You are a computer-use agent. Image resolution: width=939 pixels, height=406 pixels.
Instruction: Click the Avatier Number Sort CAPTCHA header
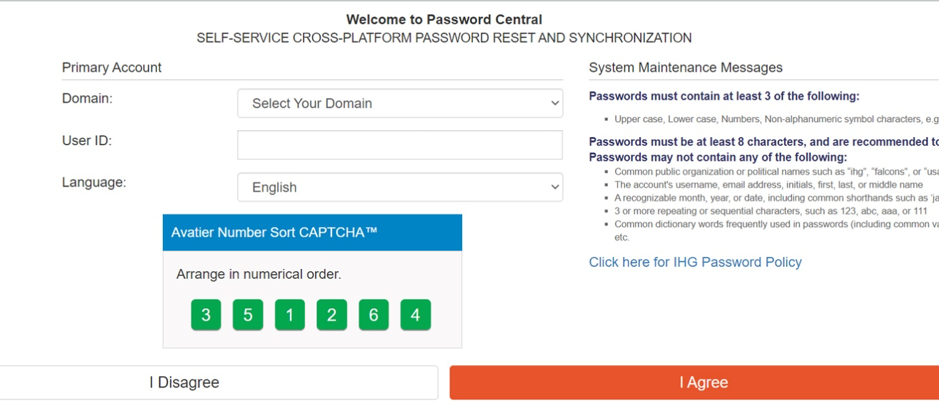pos(274,232)
